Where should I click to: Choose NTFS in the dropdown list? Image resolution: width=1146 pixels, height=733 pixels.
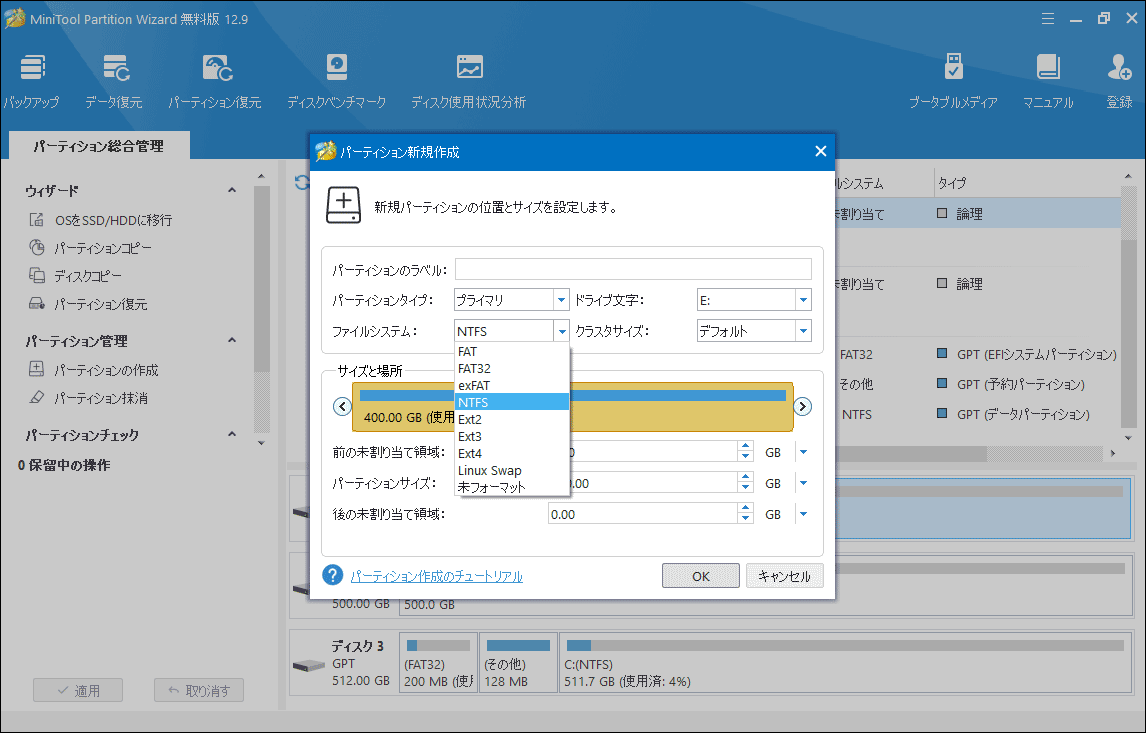[512, 402]
